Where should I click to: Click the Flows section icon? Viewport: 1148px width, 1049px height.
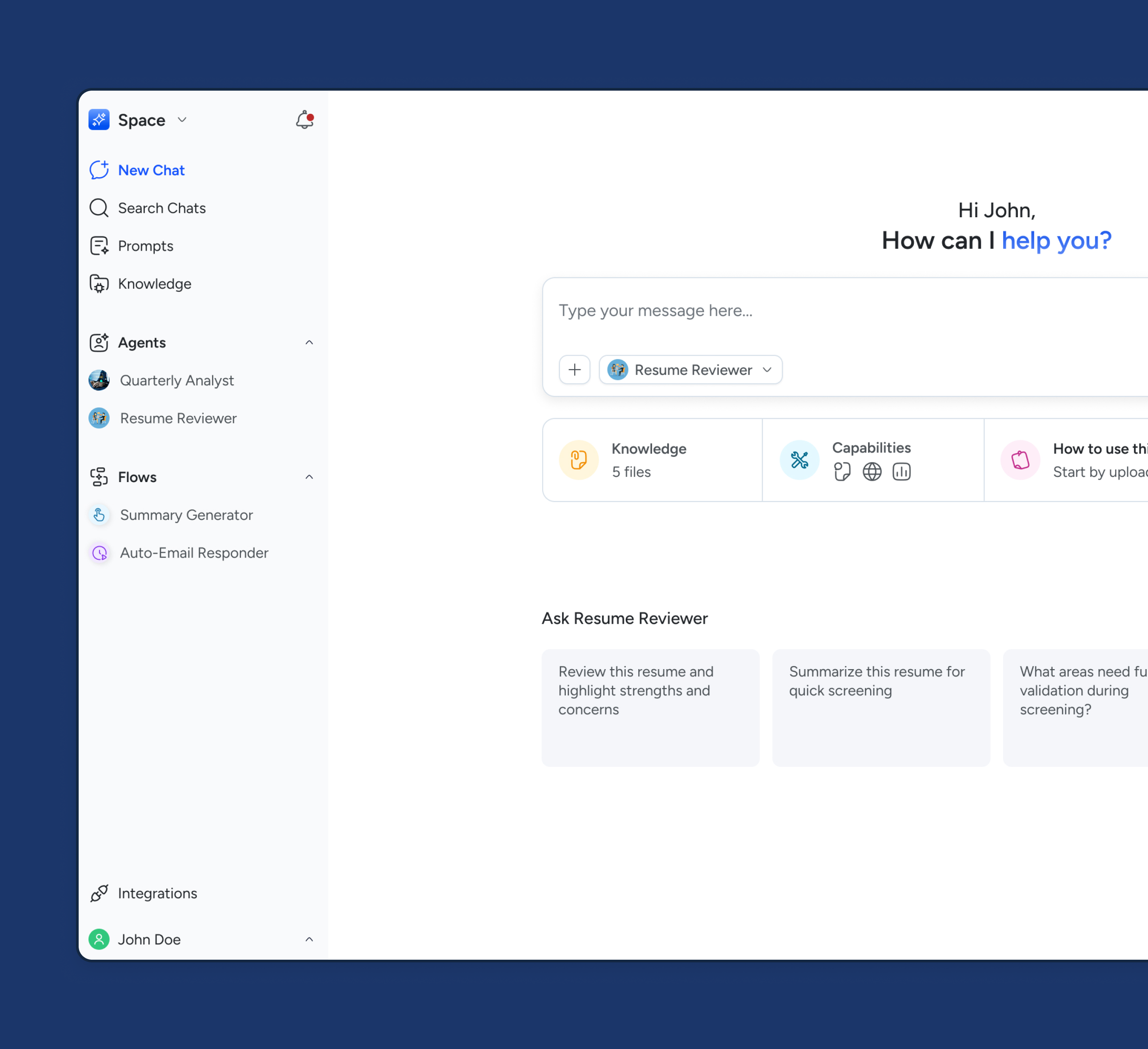(x=99, y=477)
